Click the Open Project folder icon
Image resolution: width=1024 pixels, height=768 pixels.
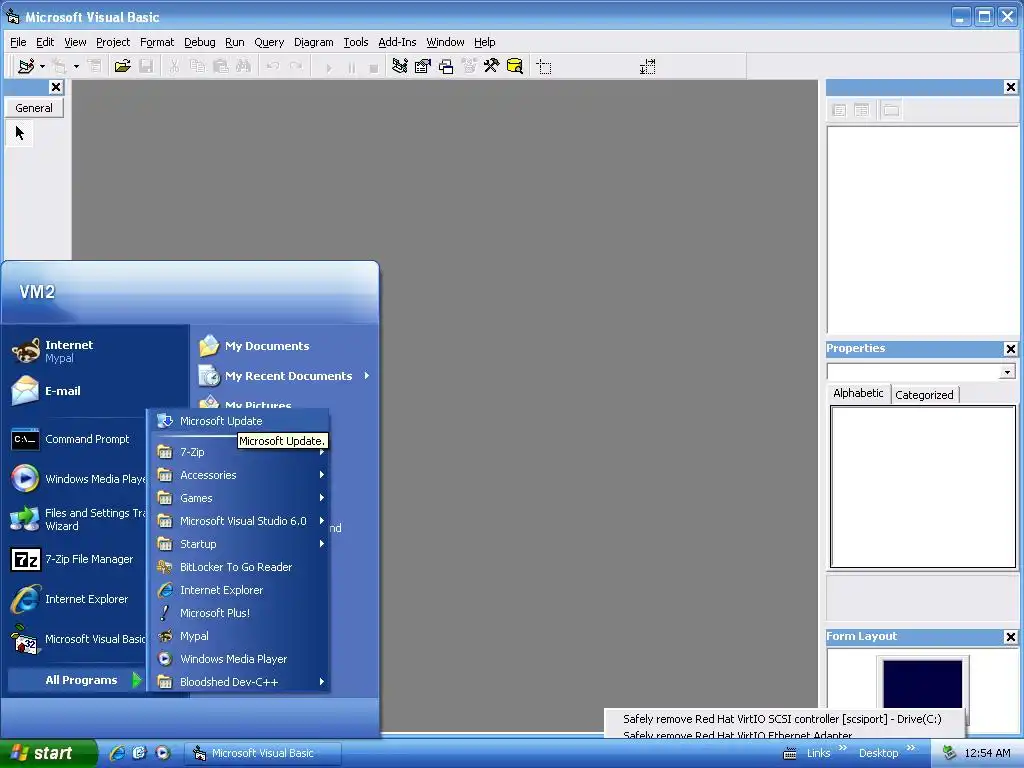pos(122,66)
